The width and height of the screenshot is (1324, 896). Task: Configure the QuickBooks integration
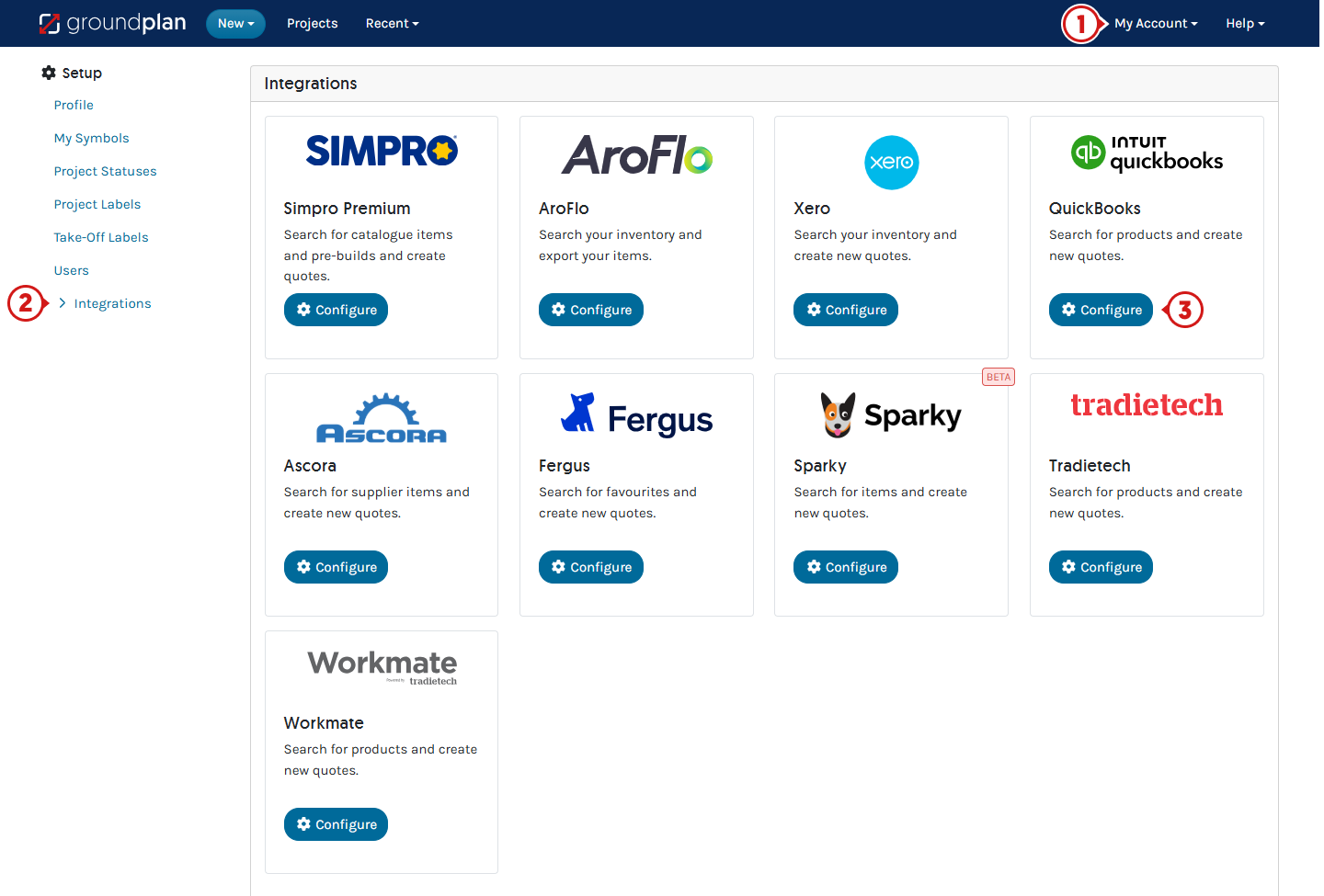click(1101, 310)
